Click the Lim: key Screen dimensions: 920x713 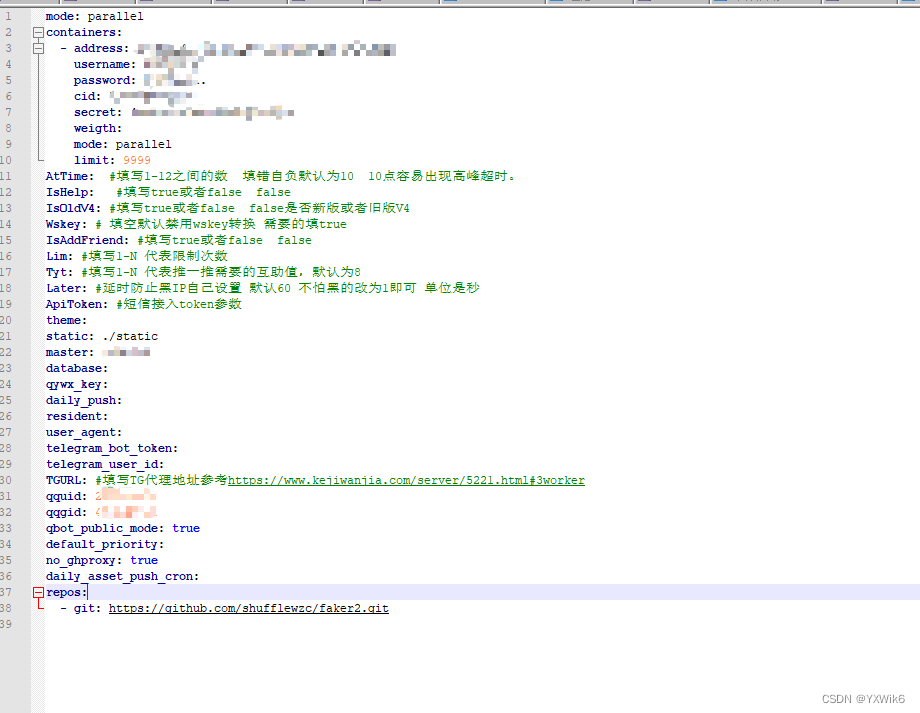(59, 256)
